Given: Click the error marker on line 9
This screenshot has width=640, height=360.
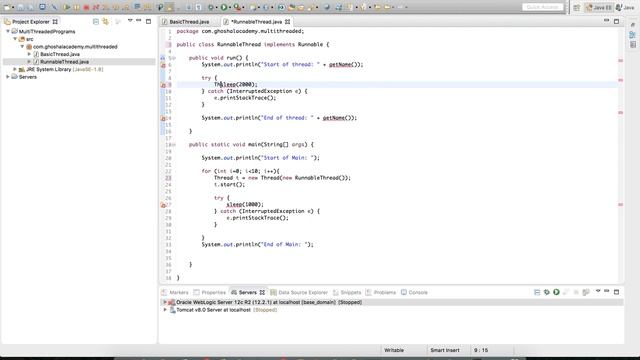Looking at the screenshot, I should [163, 85].
